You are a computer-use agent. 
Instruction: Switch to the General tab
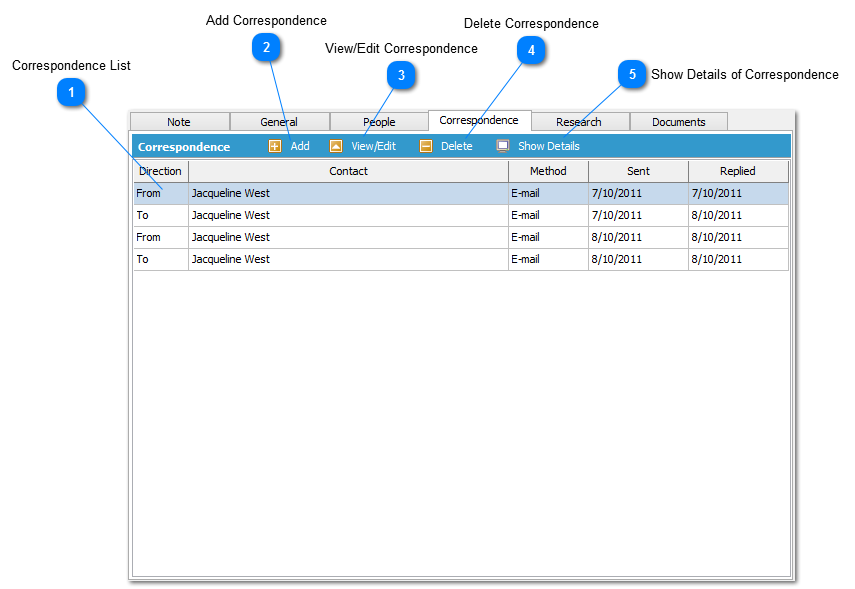click(279, 122)
